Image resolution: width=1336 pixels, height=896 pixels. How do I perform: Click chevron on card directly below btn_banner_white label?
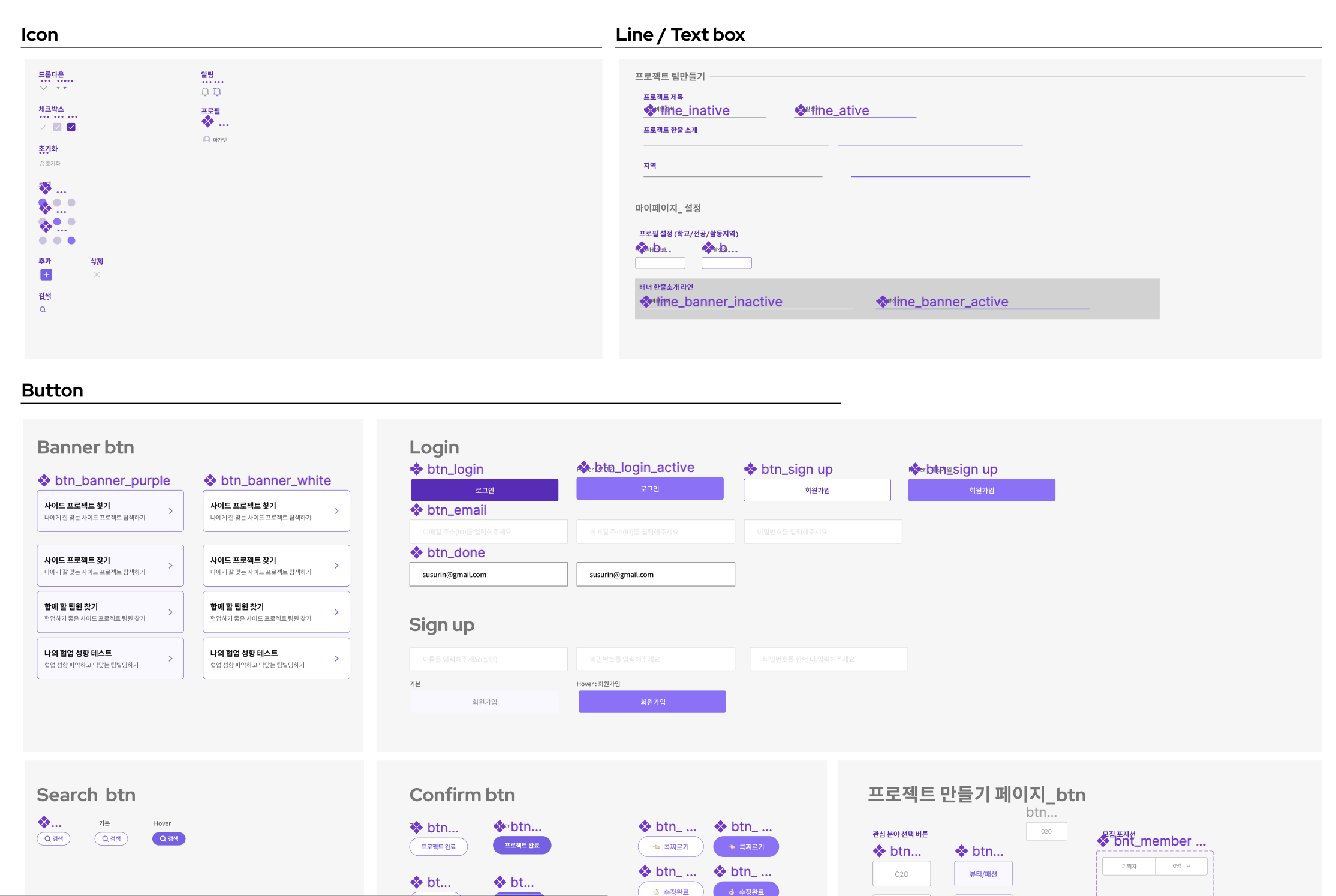pyautogui.click(x=336, y=511)
